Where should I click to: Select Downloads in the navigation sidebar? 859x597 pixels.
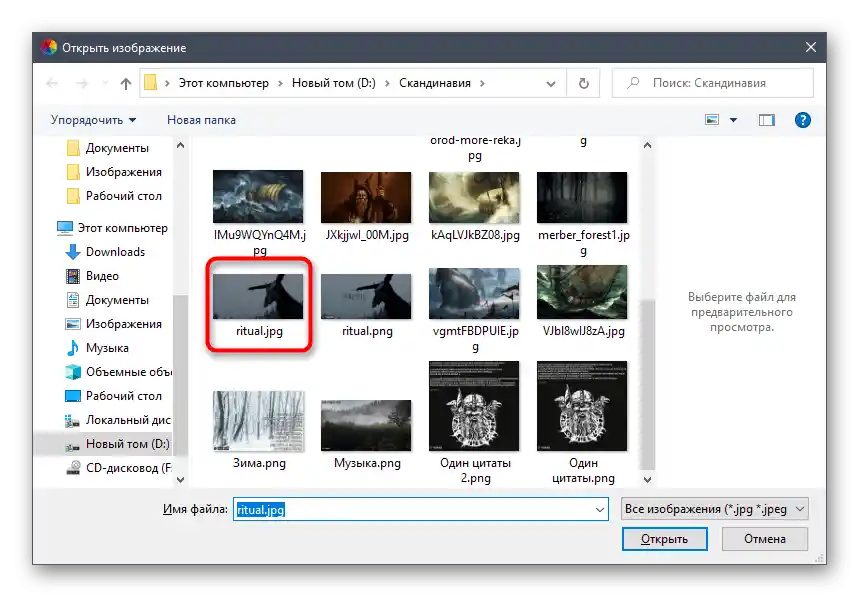point(115,252)
